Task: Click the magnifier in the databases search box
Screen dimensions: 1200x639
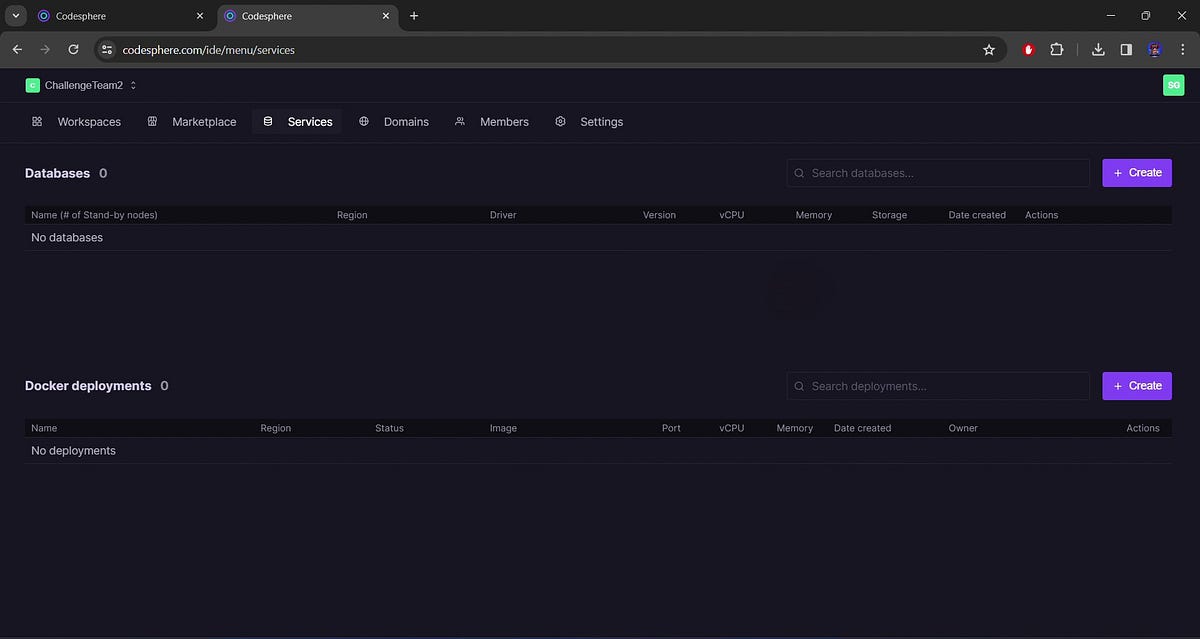Action: (x=799, y=172)
